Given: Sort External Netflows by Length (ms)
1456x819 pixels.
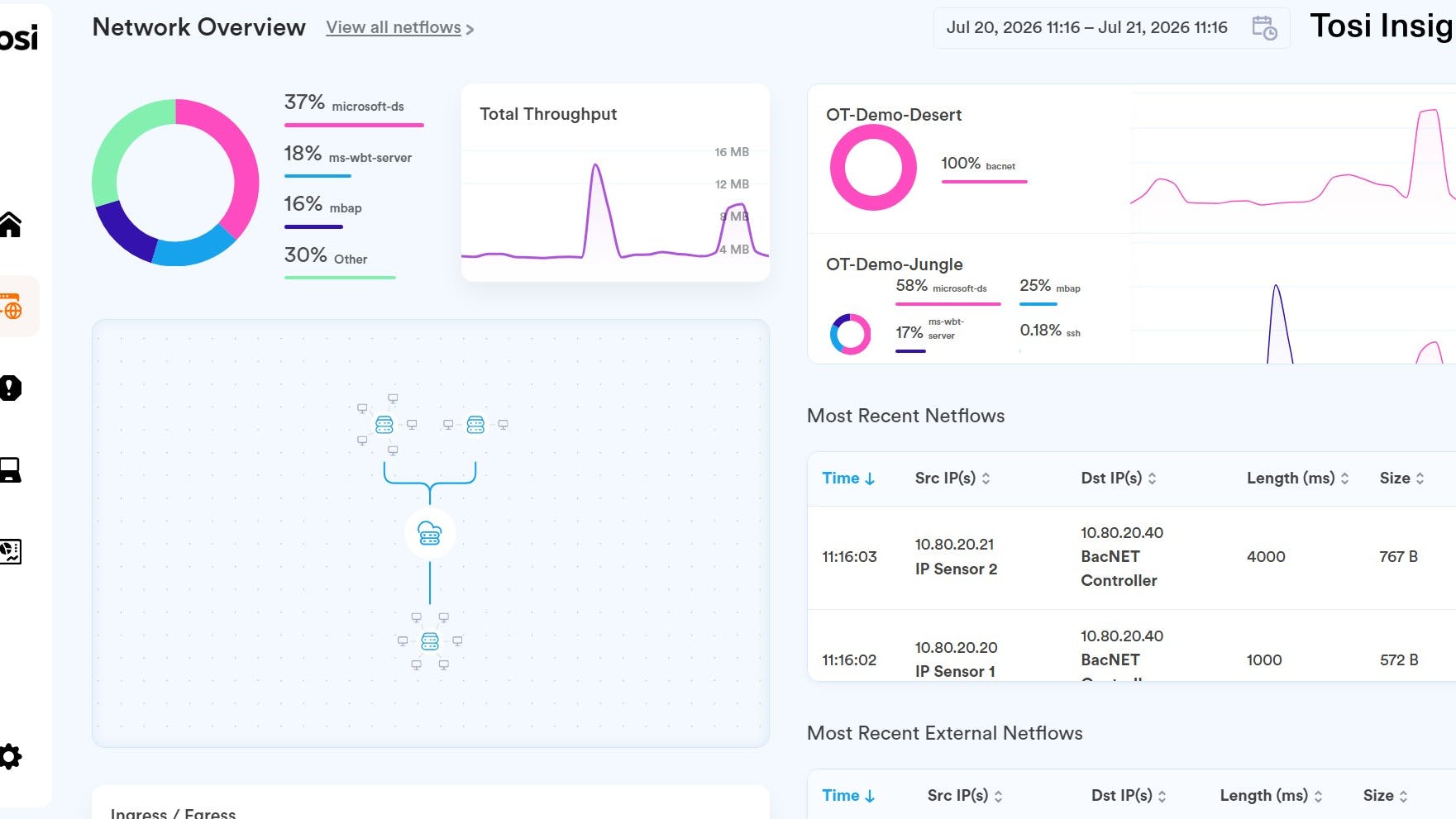Looking at the screenshot, I should (1272, 795).
